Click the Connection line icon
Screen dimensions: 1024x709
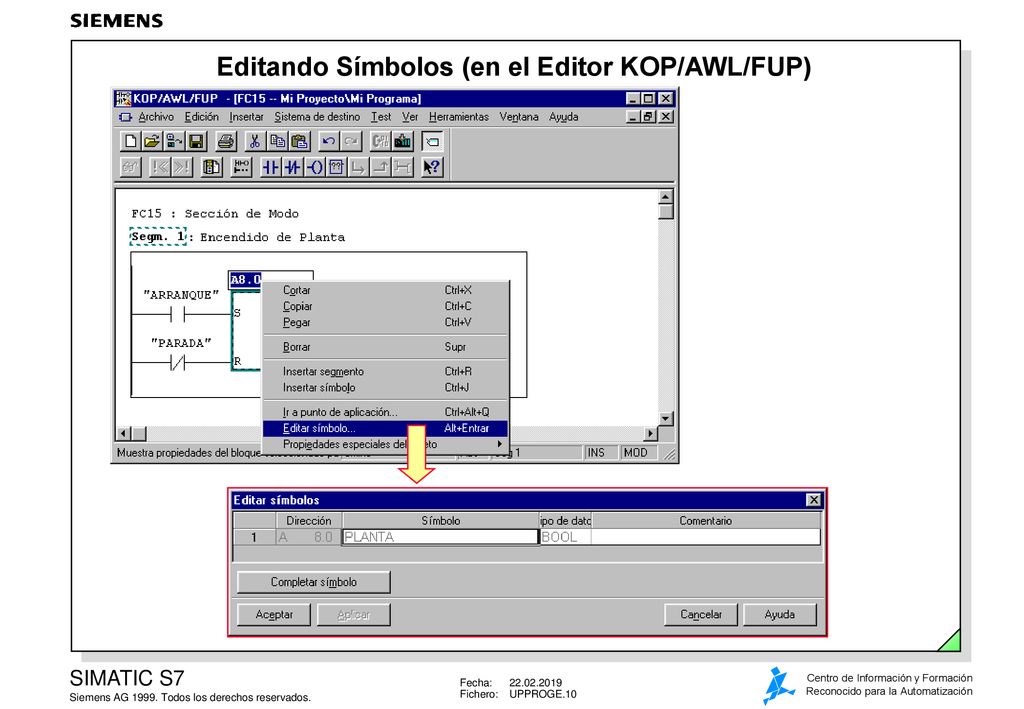403,167
